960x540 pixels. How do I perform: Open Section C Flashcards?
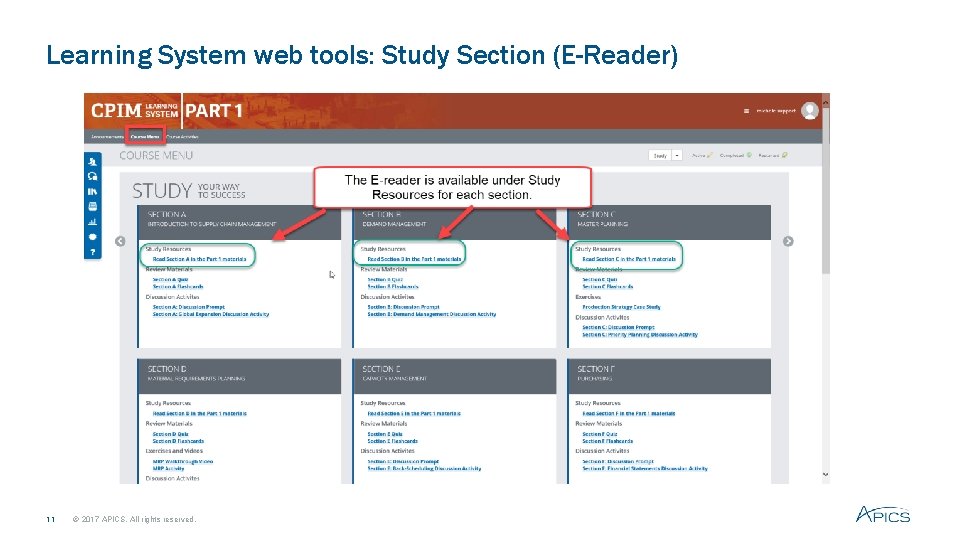point(608,287)
